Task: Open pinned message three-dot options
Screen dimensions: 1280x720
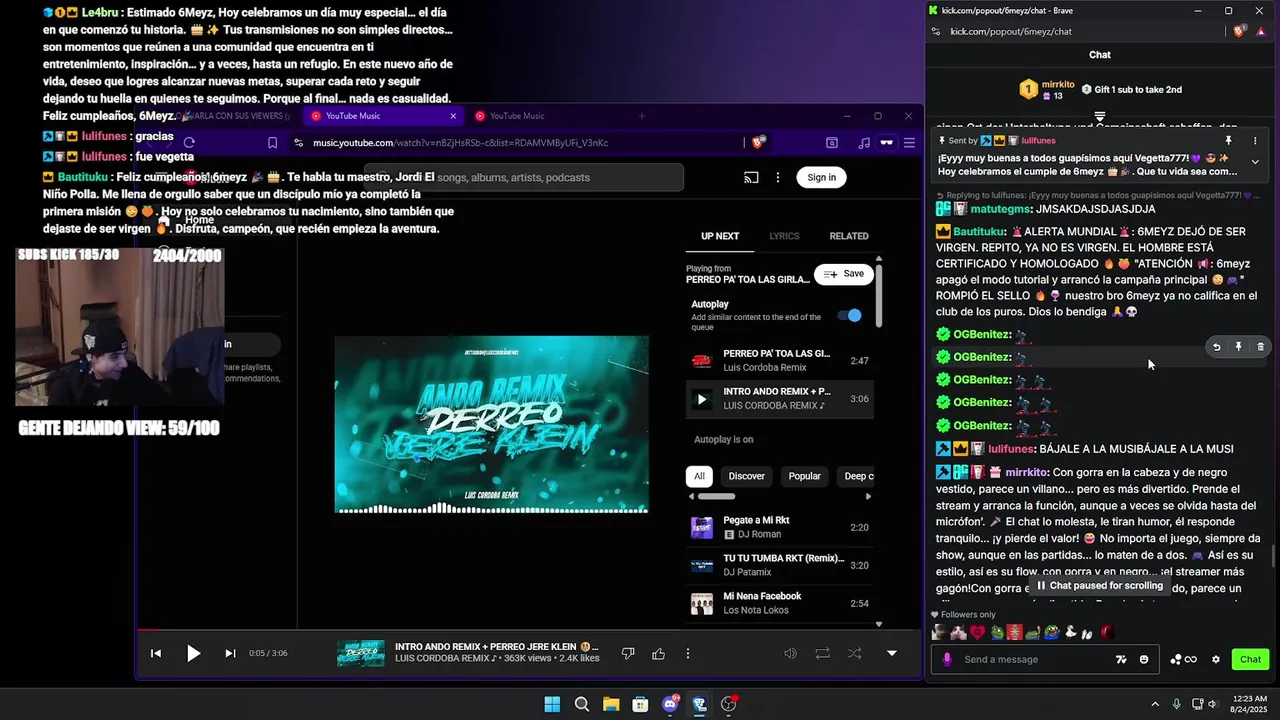Action: pos(1255,141)
